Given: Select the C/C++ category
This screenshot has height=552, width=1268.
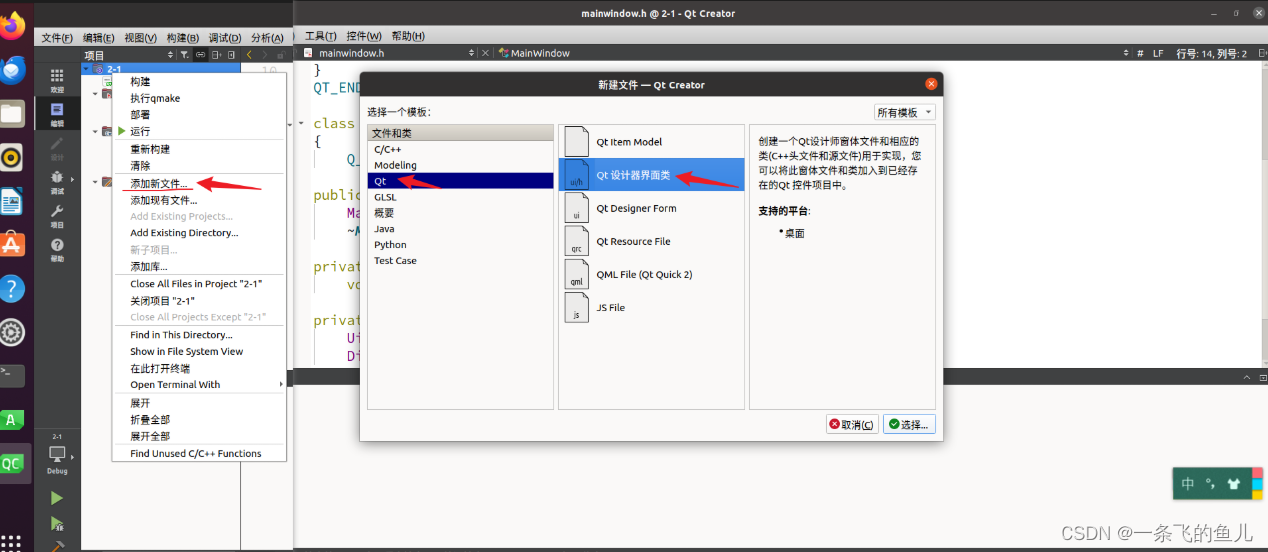Looking at the screenshot, I should (x=460, y=149).
